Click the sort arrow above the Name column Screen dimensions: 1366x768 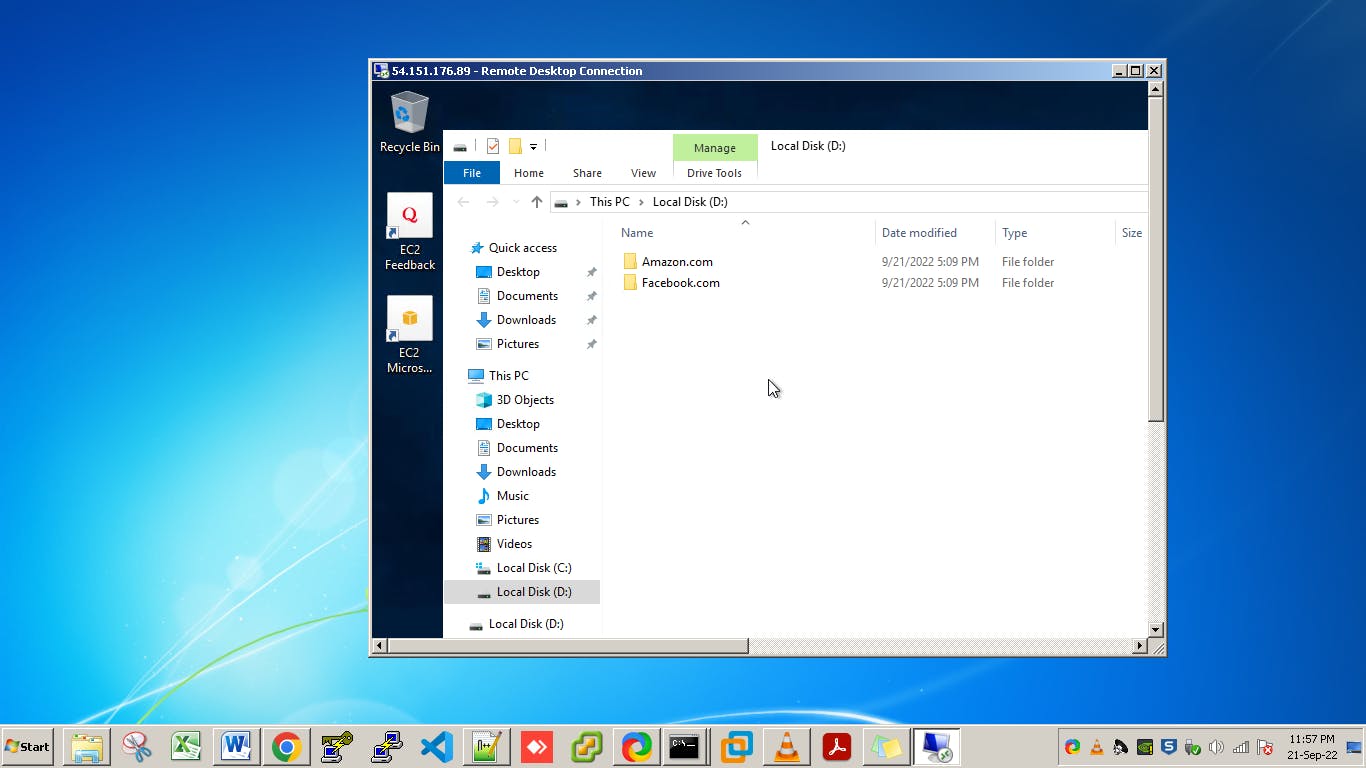click(745, 223)
